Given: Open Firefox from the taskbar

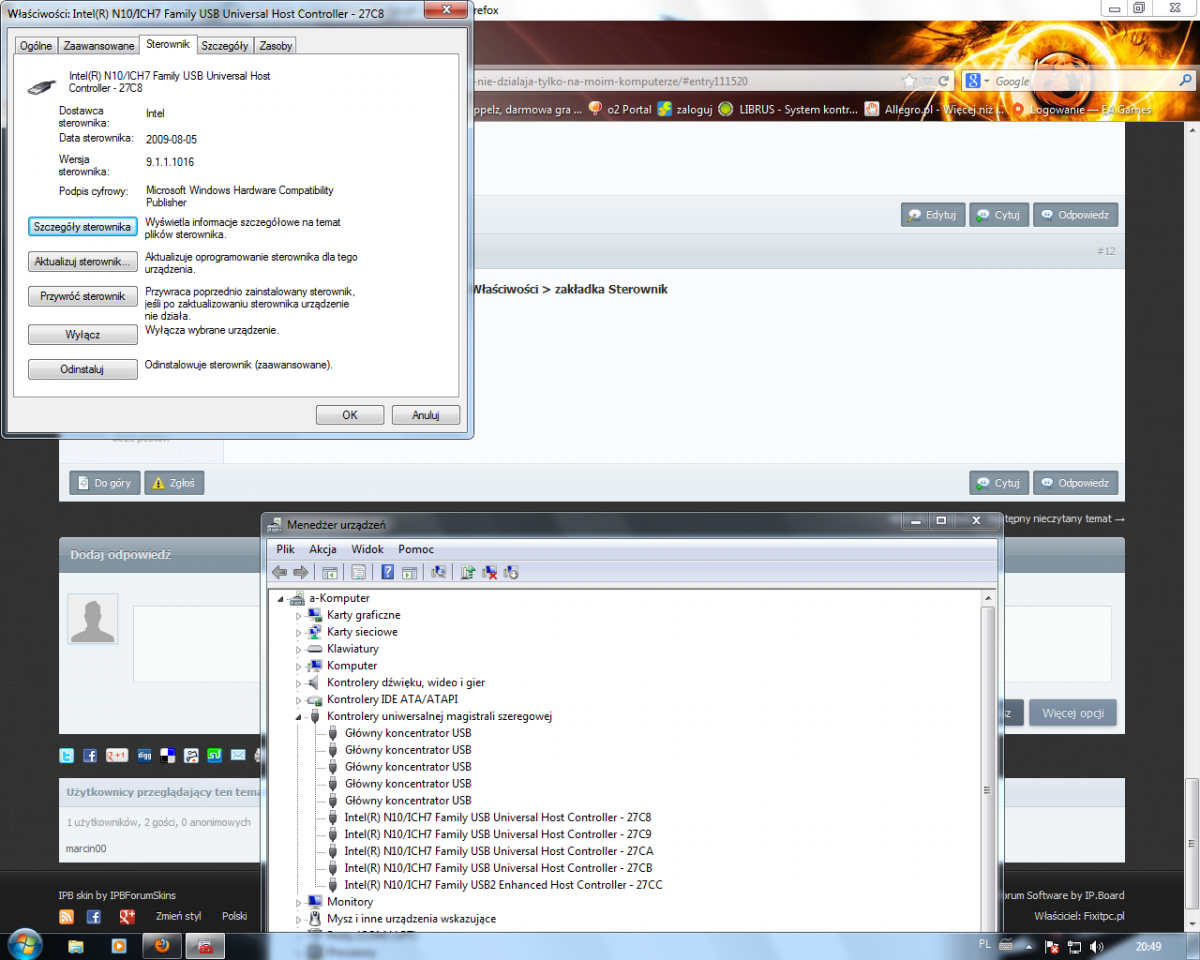Looking at the screenshot, I should click(161, 944).
